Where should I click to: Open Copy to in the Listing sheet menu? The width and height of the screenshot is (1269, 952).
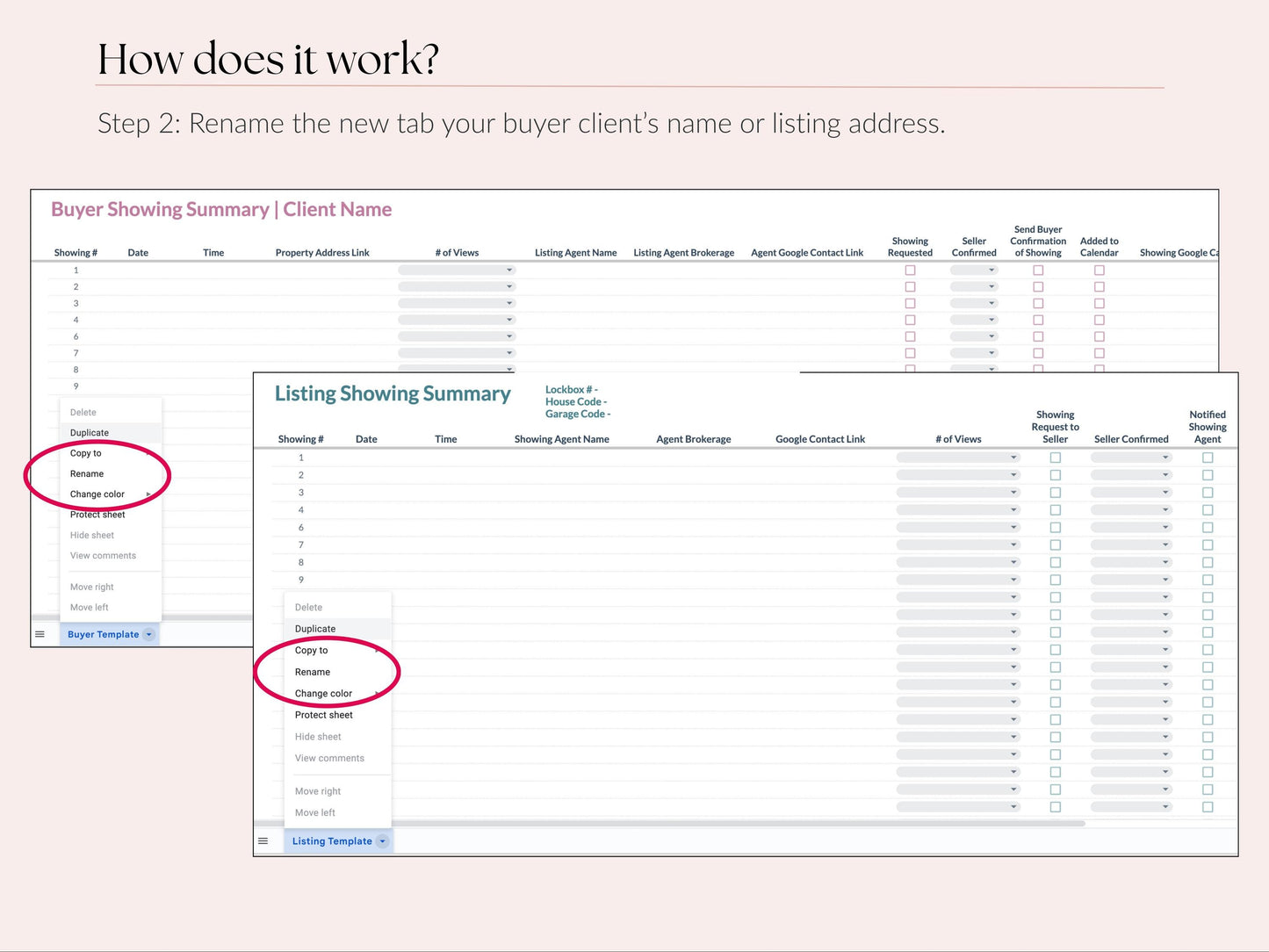pyautogui.click(x=312, y=651)
